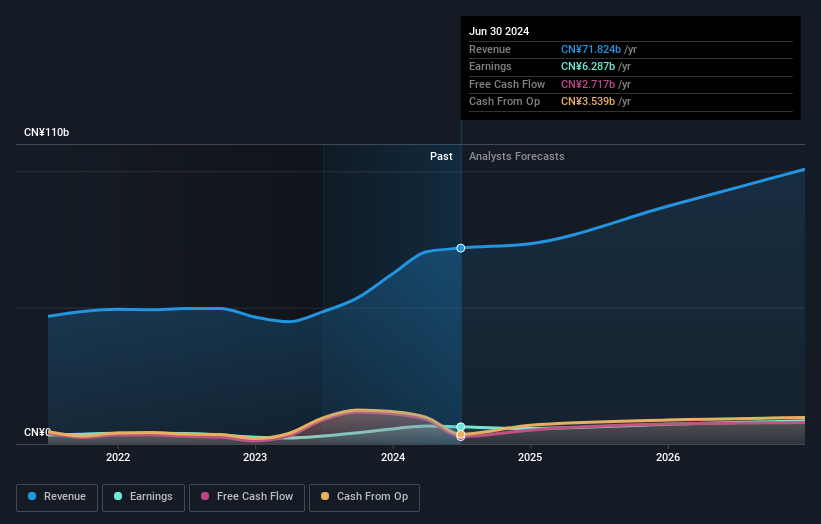
Task: Click the CN¥110b y-axis label
Action: (x=47, y=132)
